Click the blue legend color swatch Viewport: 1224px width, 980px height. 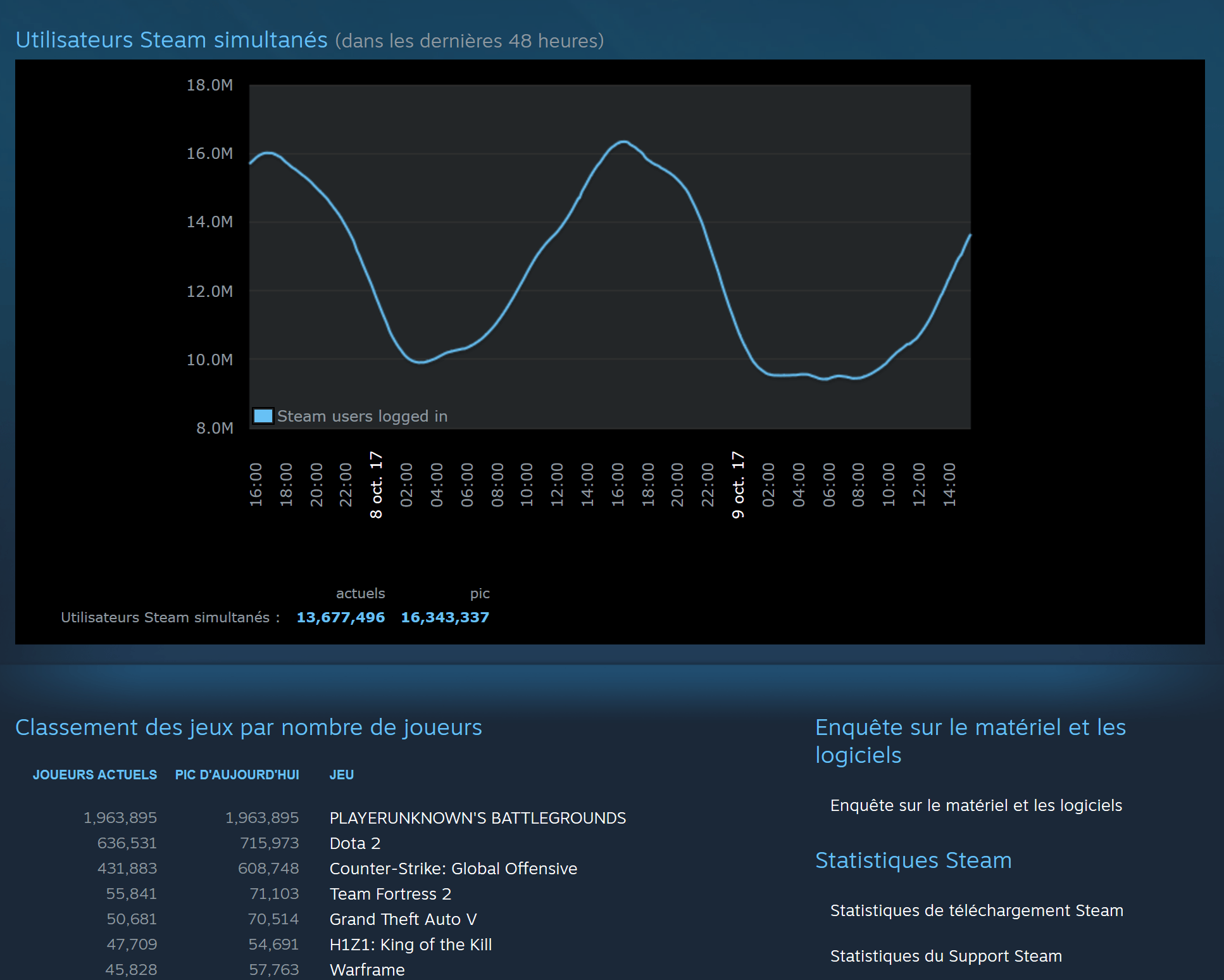(263, 416)
